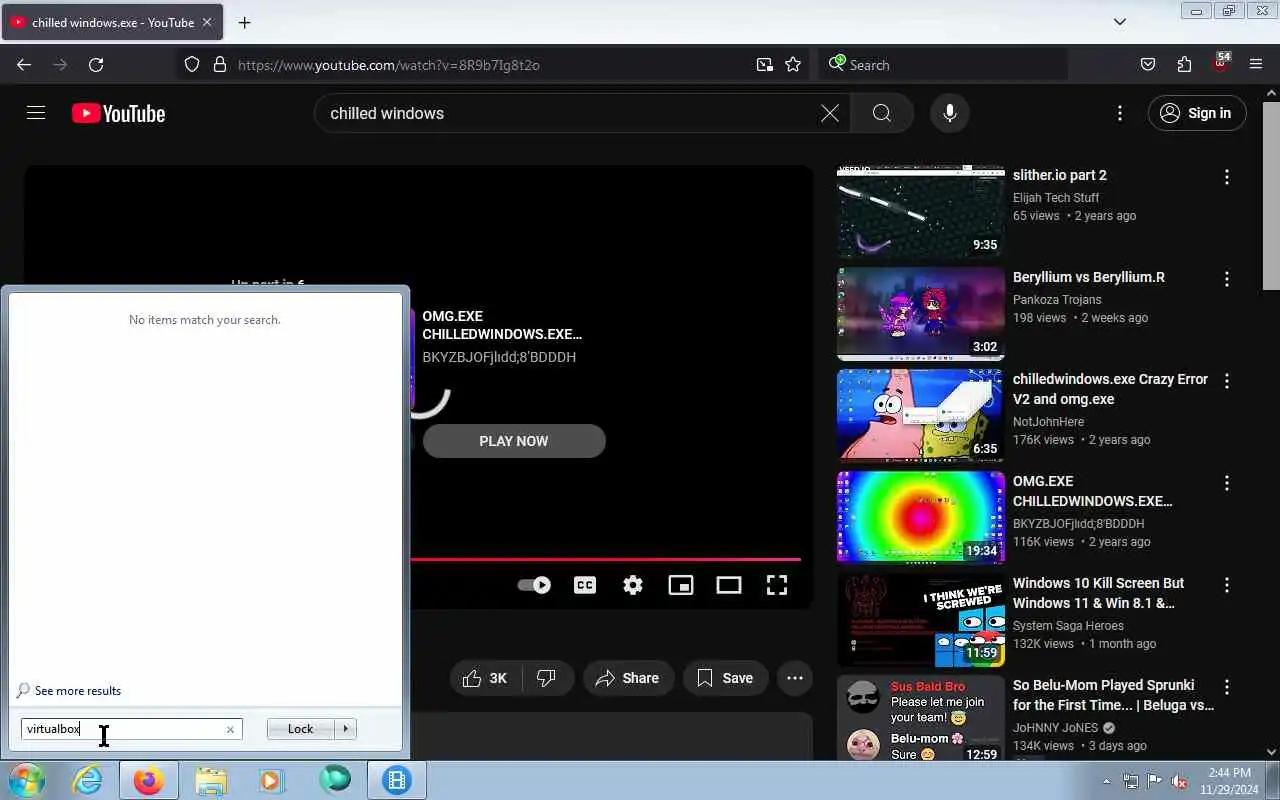This screenshot has width=1280, height=800.
Task: Open options for slither.io part 2
Action: [x=1227, y=177]
